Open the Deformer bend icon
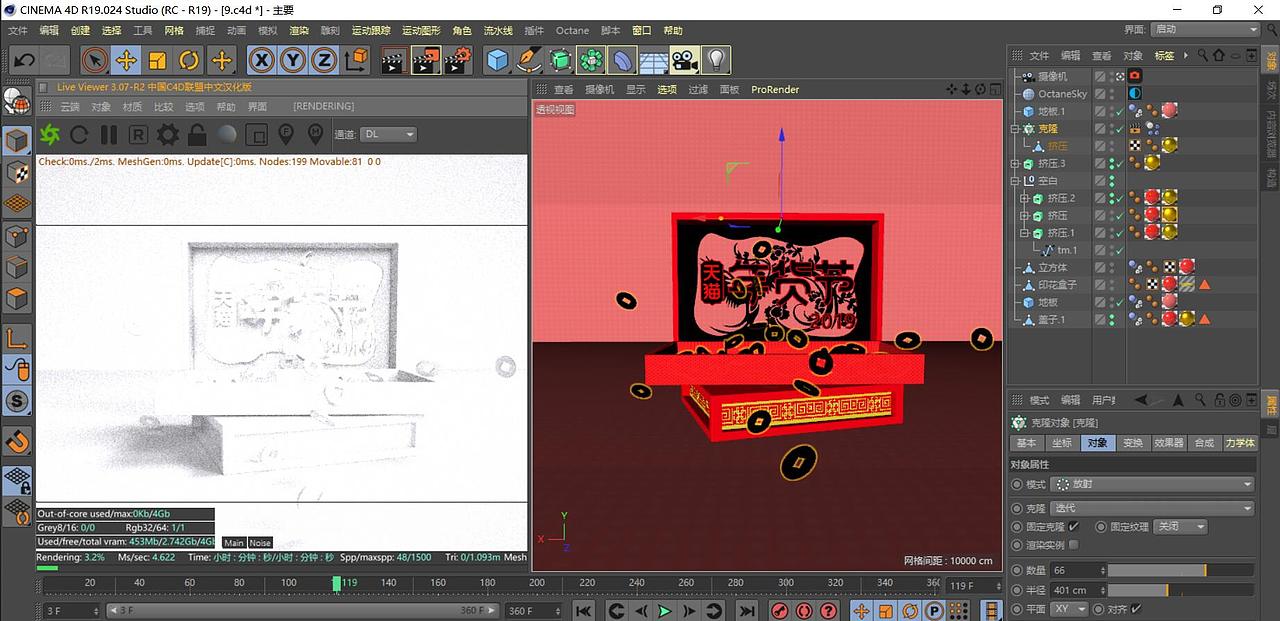The image size is (1280, 621). [x=622, y=61]
